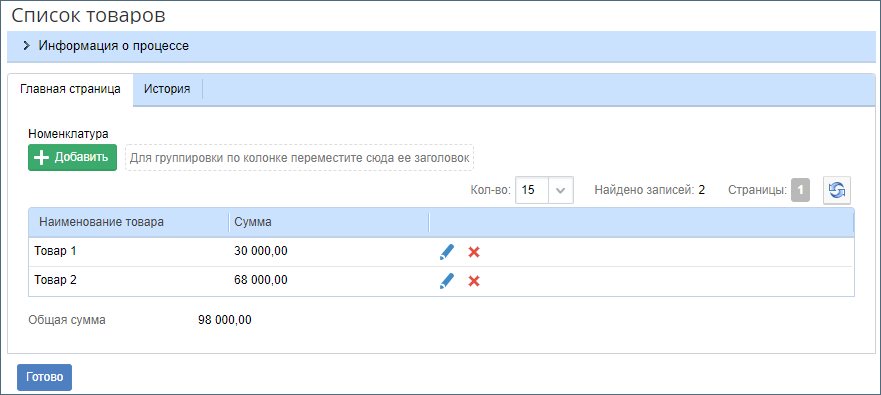Edit Товар 1 with pencil icon
The height and width of the screenshot is (395, 881).
point(447,252)
